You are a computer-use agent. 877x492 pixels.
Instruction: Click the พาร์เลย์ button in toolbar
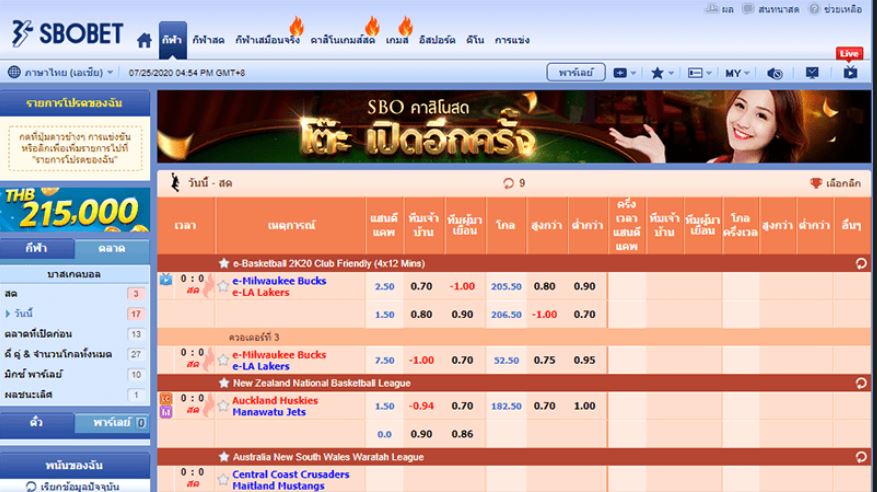pyautogui.click(x=576, y=72)
